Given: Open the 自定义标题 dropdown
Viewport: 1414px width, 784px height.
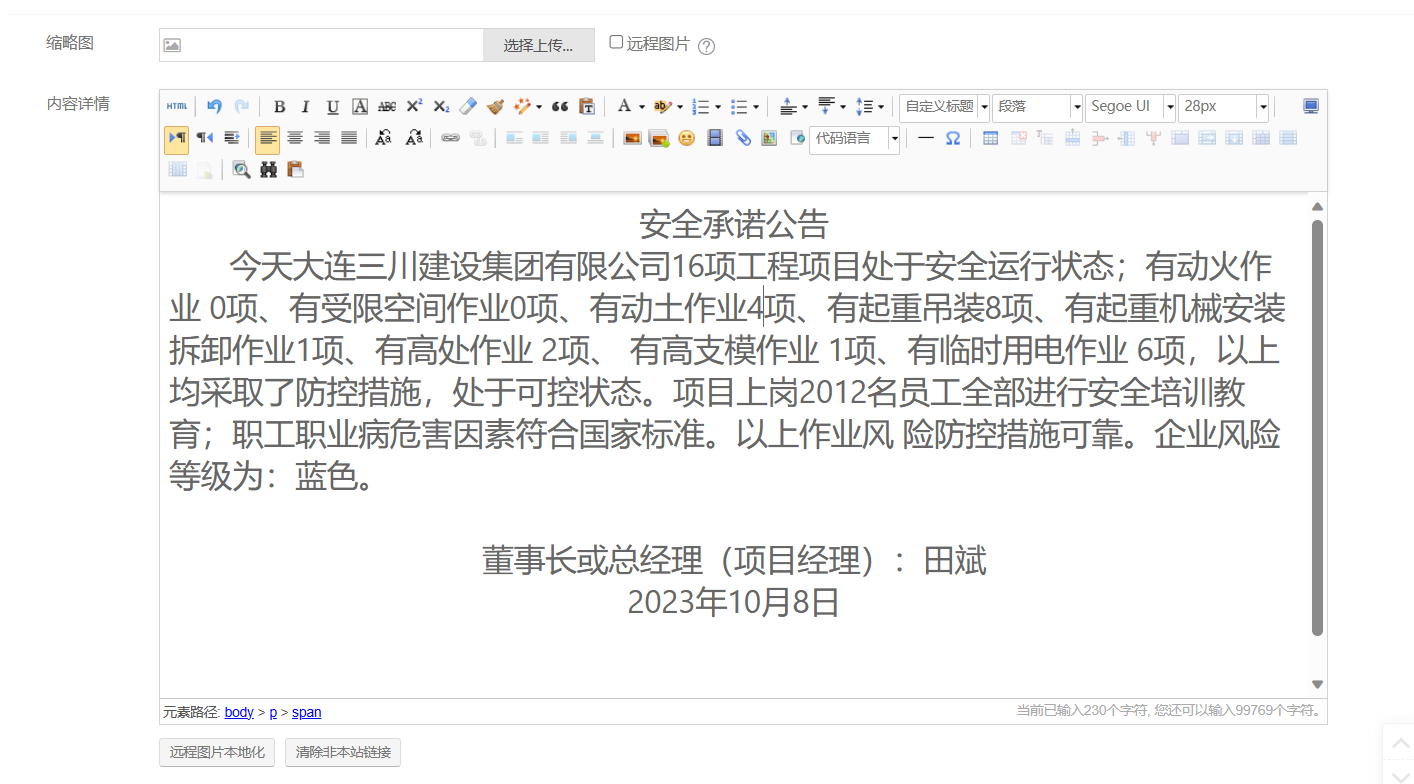Looking at the screenshot, I should [944, 107].
